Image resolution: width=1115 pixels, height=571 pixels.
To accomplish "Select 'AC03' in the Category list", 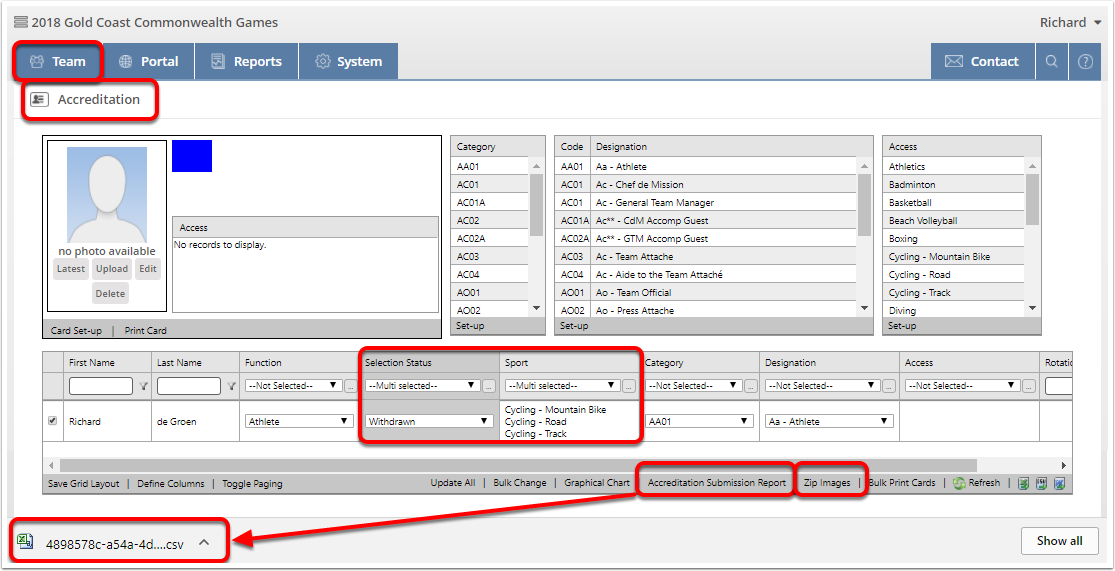I will pyautogui.click(x=489, y=256).
